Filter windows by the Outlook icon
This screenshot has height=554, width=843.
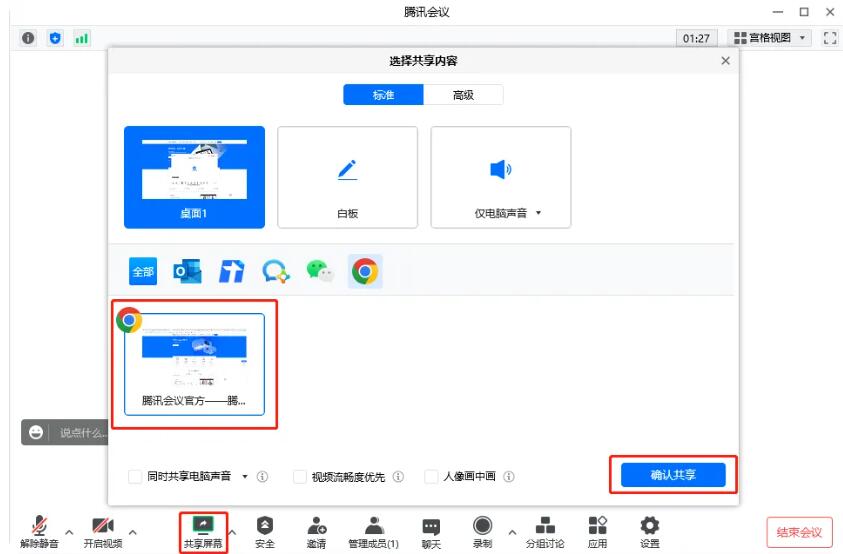(187, 271)
